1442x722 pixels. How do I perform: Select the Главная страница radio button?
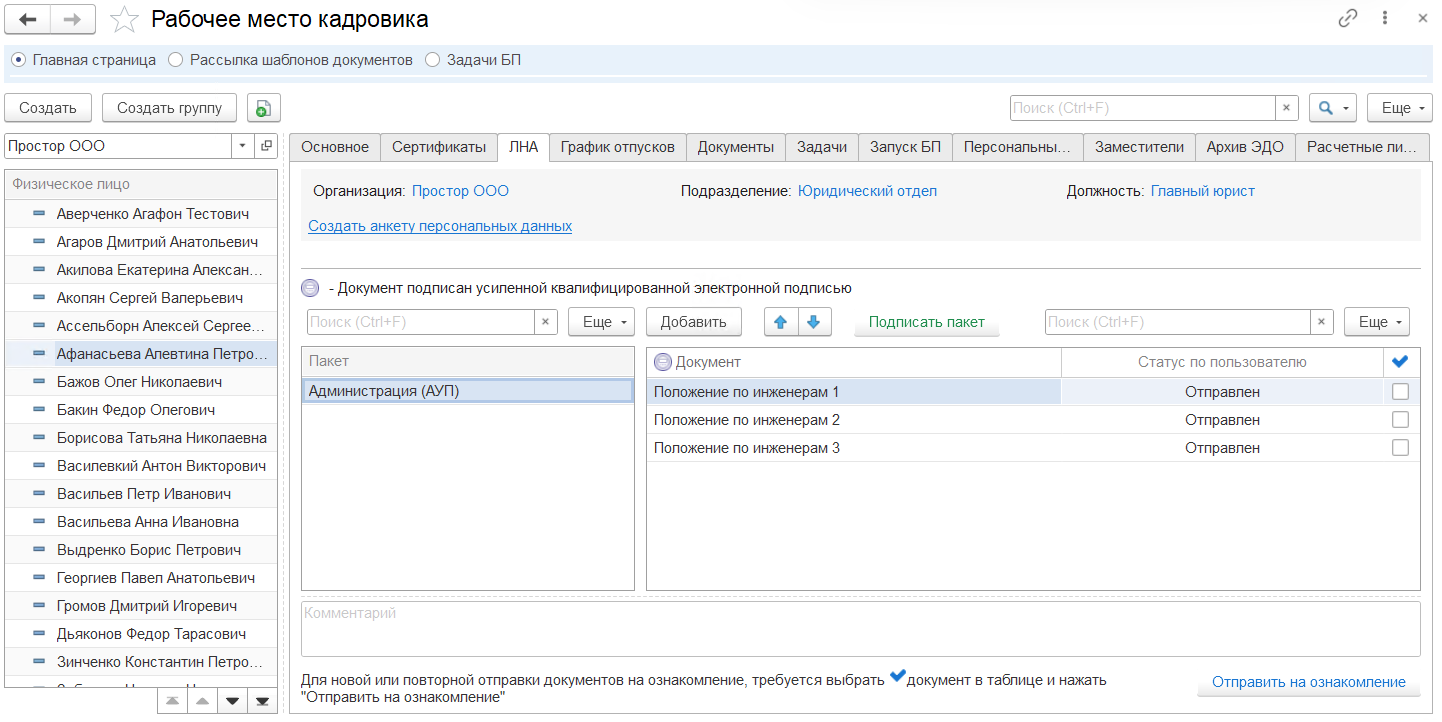click(19, 60)
